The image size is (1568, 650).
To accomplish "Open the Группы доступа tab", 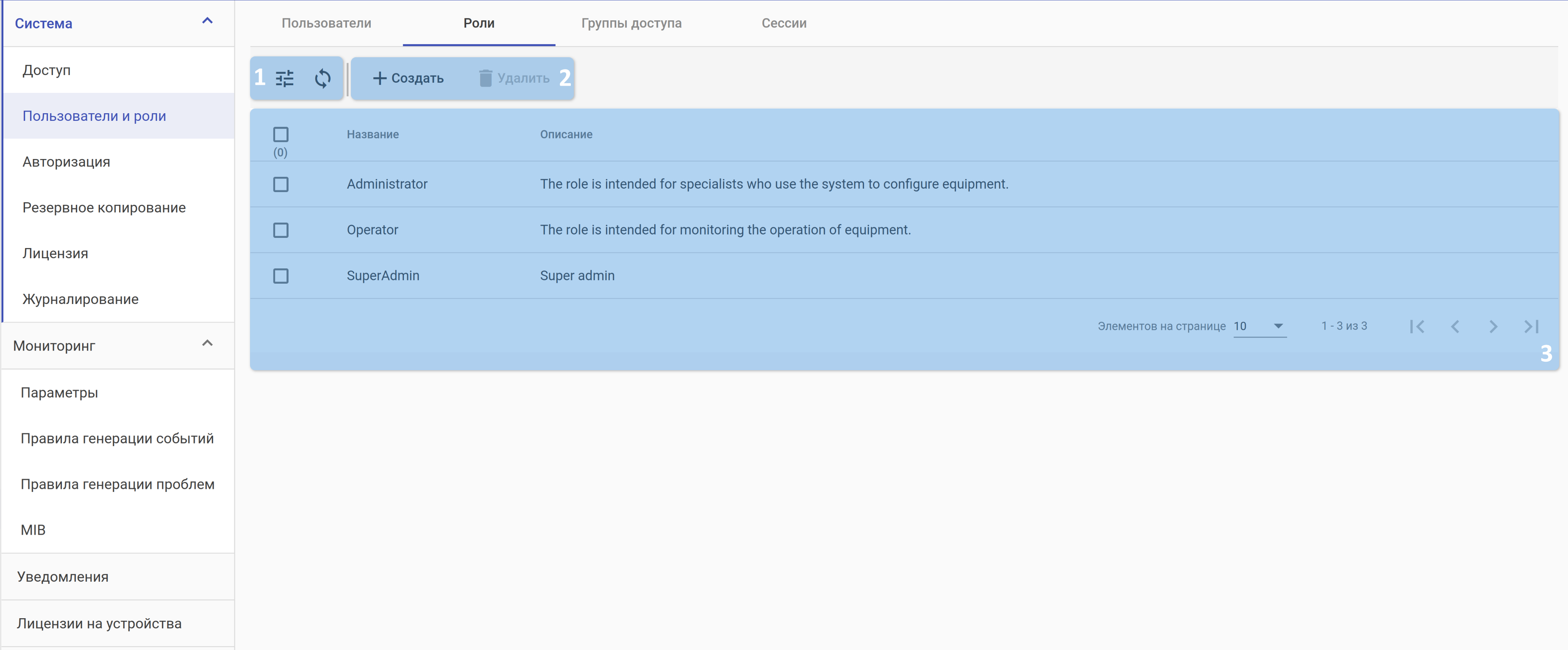I will 631,23.
